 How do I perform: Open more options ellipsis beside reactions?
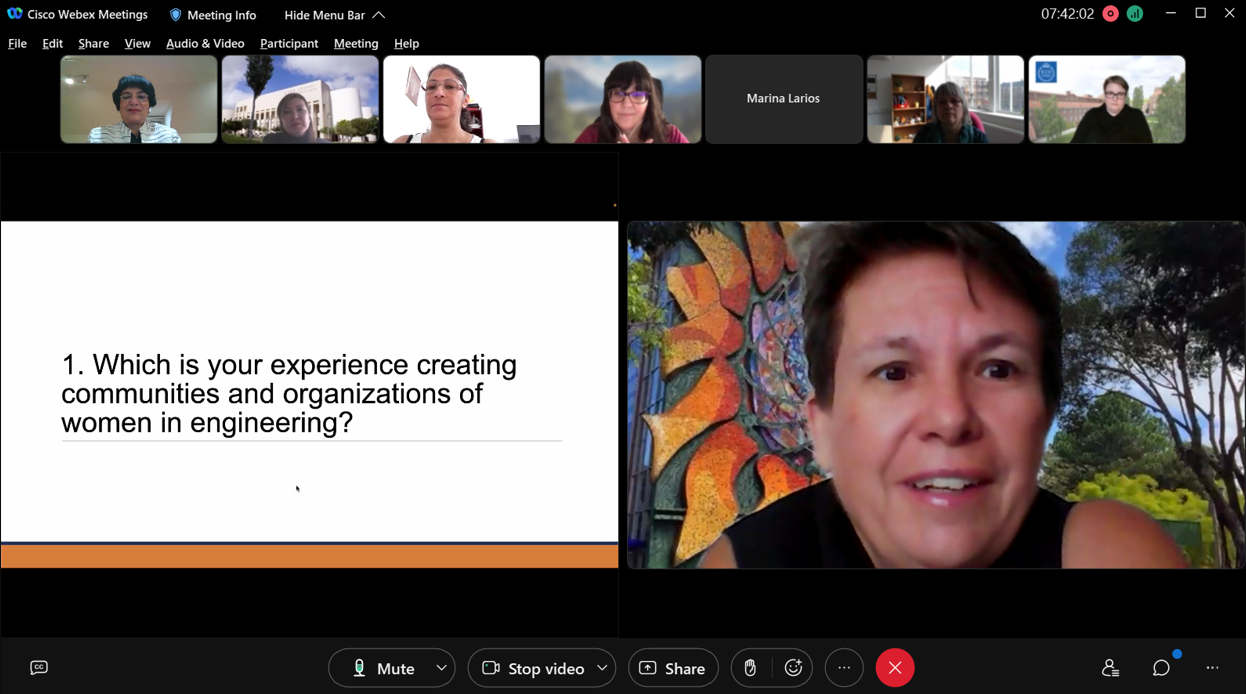(844, 668)
